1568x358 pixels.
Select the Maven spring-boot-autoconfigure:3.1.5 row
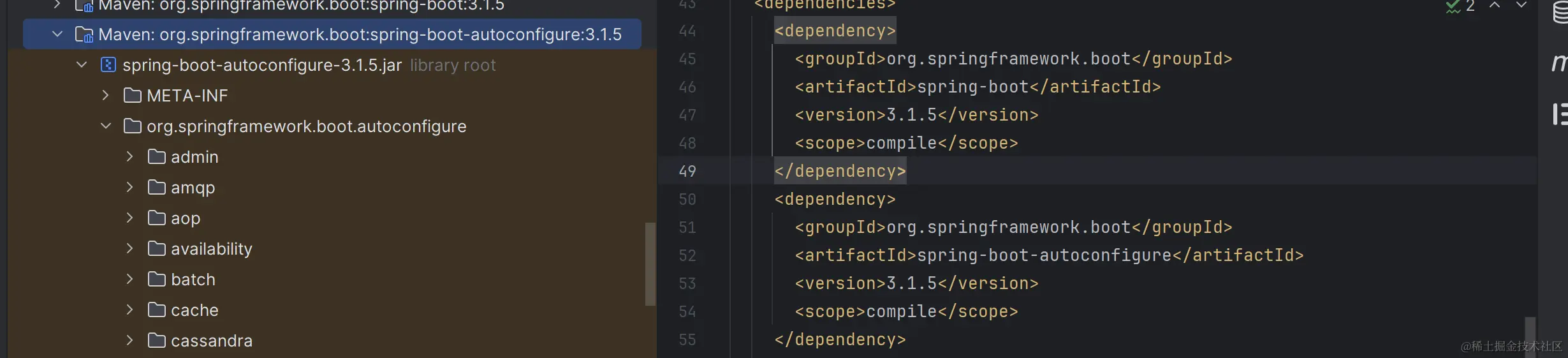[332, 34]
